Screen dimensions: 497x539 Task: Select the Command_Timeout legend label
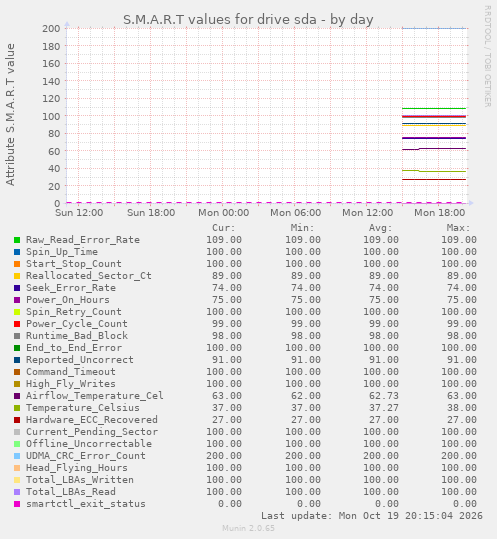point(71,372)
